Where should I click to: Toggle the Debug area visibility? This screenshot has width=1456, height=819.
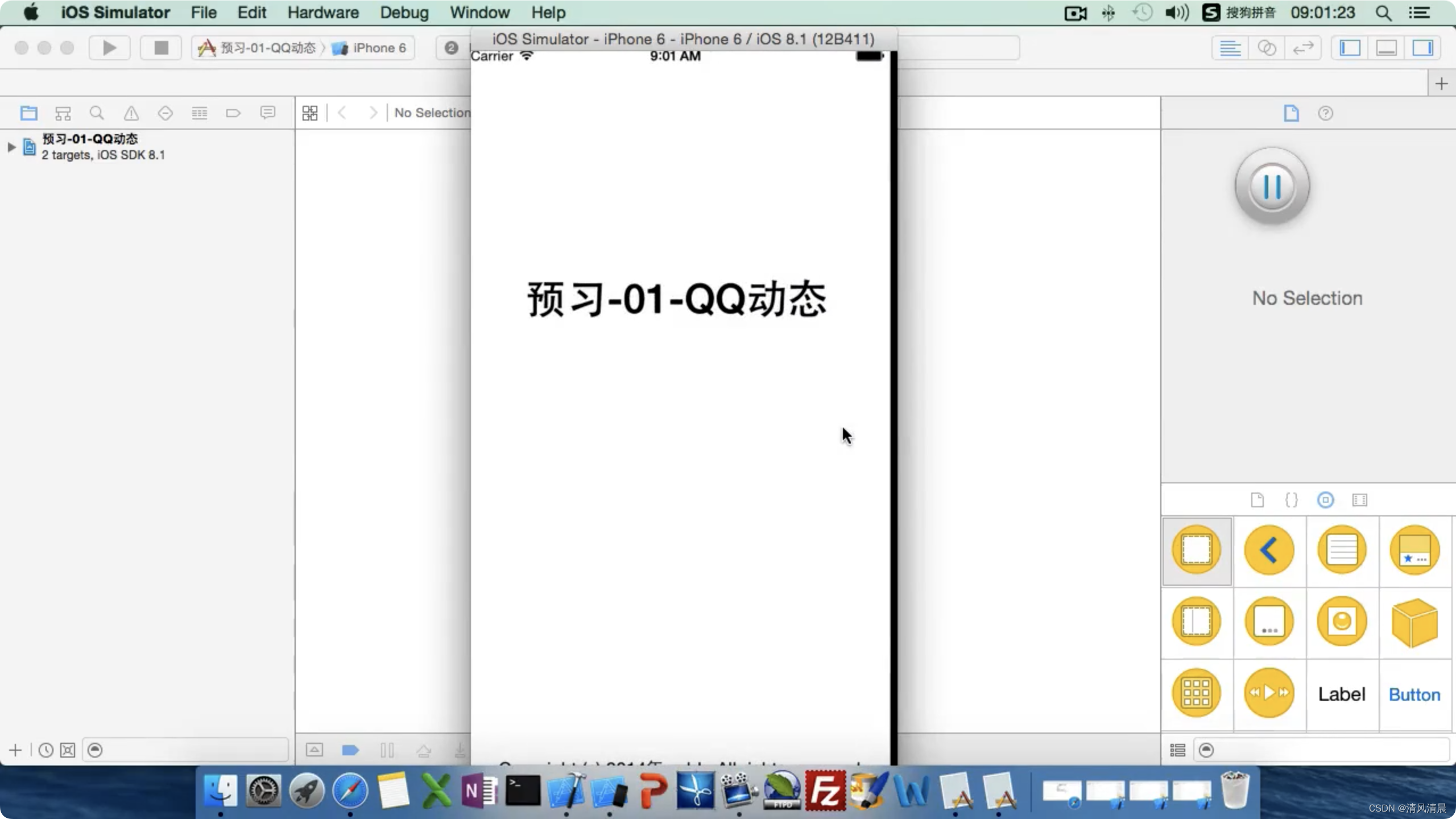(1386, 48)
